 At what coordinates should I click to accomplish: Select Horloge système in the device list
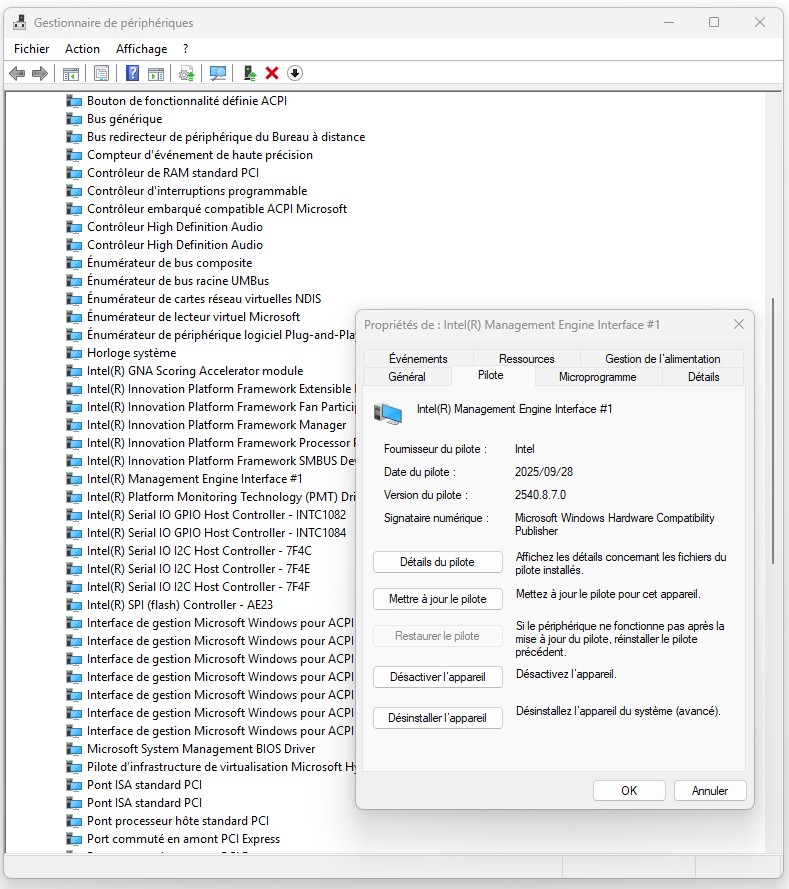click(131, 353)
